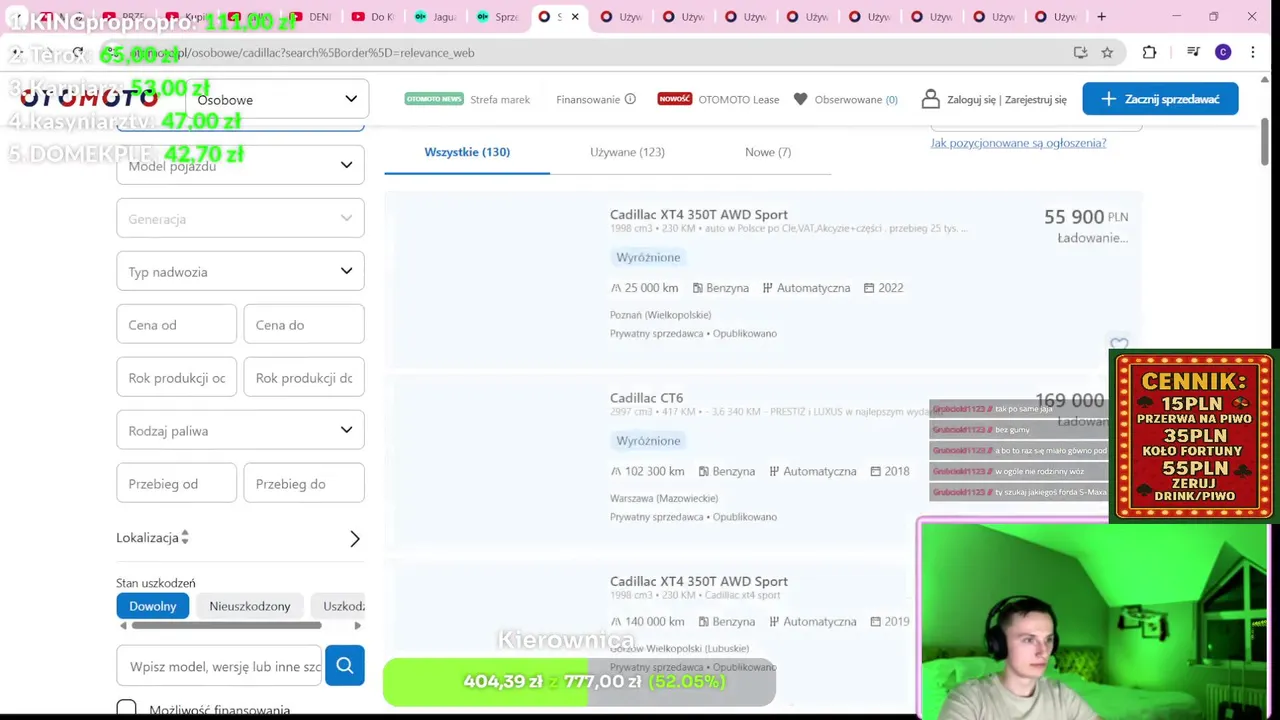The image size is (1280, 720).
Task: Switch to the Używane (123) tab
Action: 627,152
